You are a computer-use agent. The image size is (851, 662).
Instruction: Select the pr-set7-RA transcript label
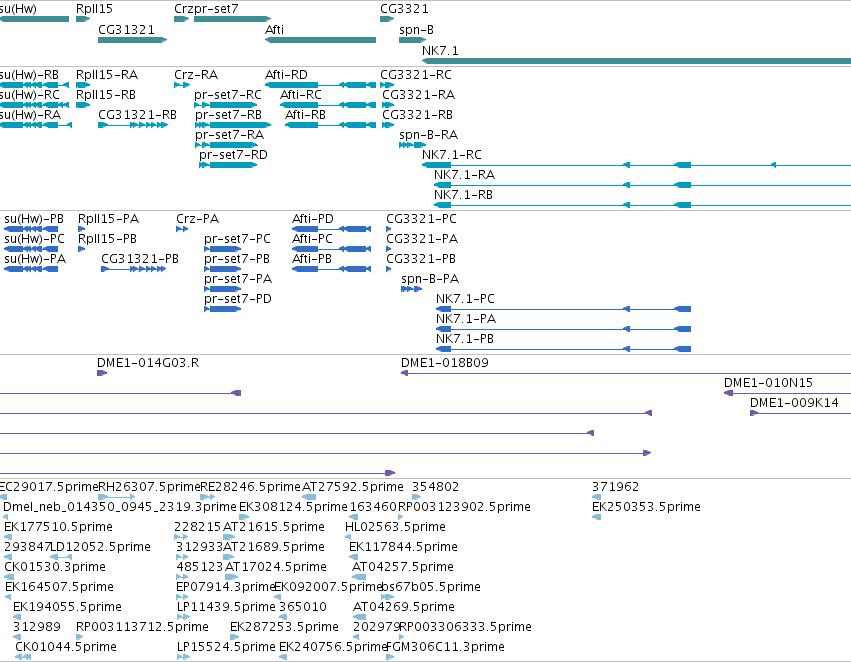pyautogui.click(x=230, y=135)
